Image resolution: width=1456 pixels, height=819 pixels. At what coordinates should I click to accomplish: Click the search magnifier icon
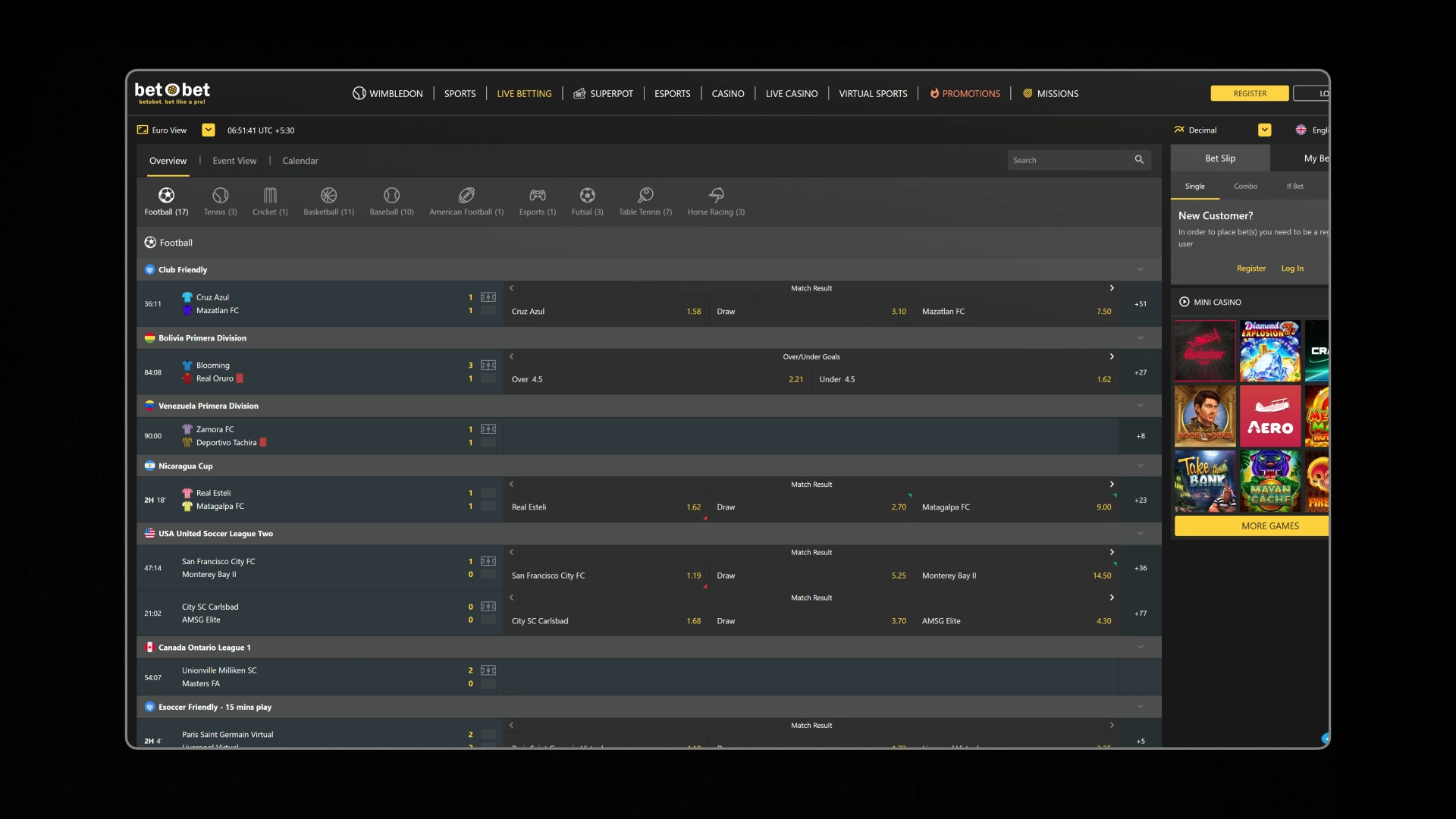click(x=1139, y=160)
